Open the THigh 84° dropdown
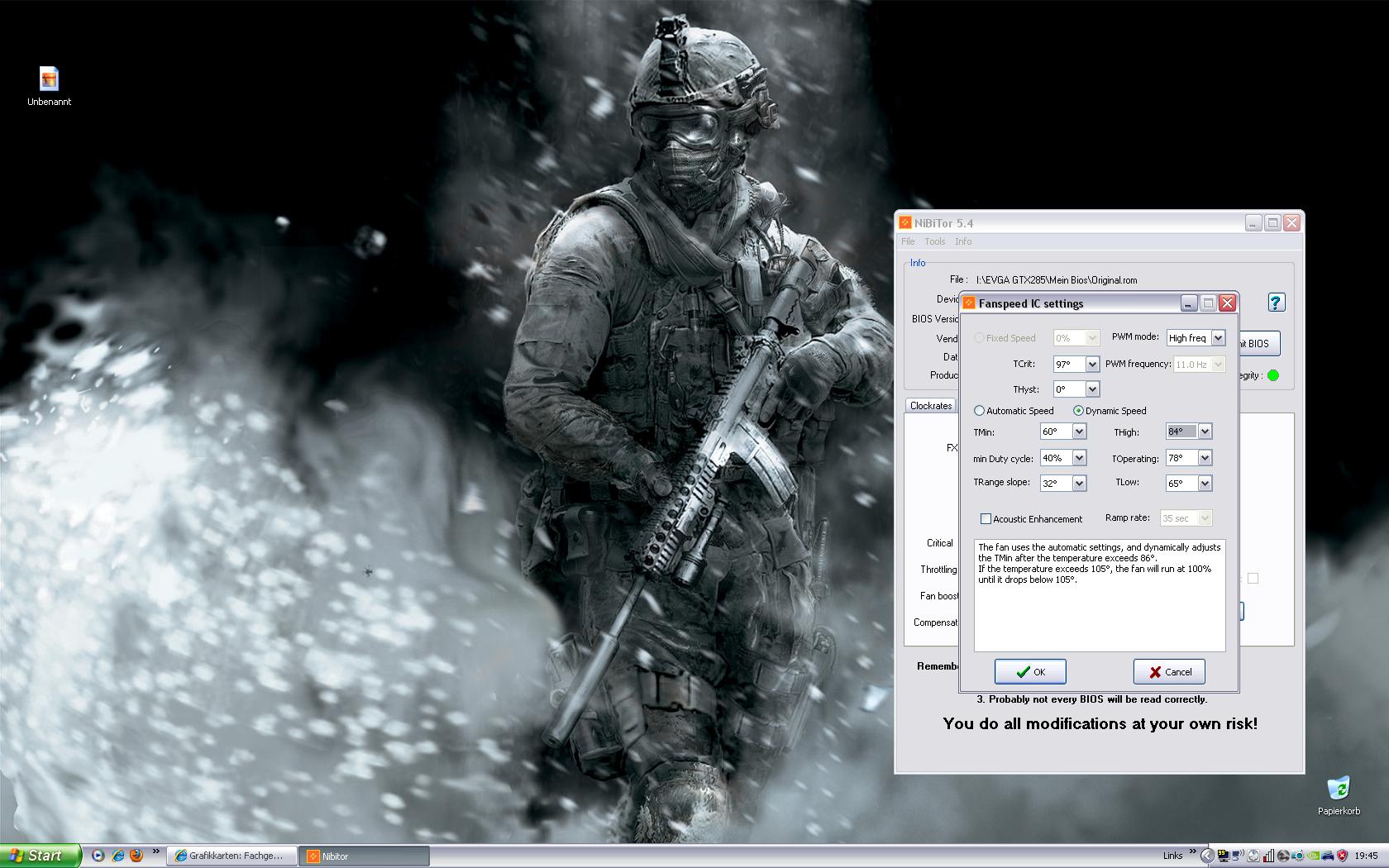The image size is (1389, 868). pyautogui.click(x=1205, y=432)
